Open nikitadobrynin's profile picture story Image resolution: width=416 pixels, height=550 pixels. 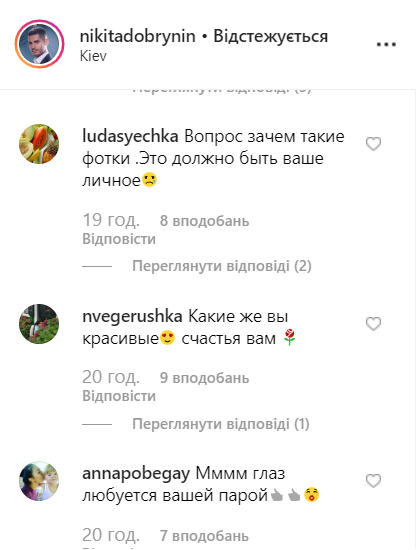39,44
